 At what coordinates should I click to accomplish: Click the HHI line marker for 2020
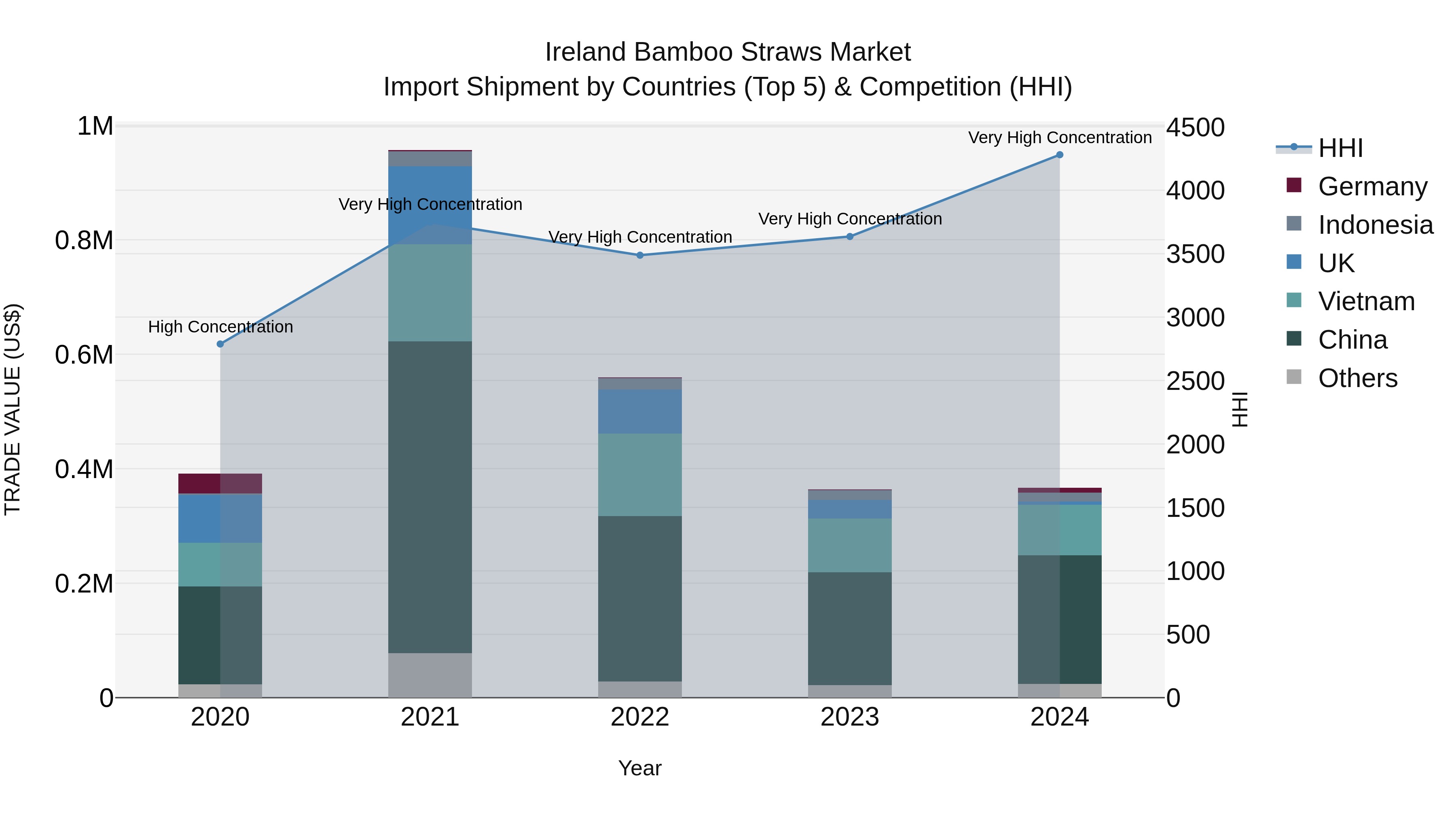tap(220, 344)
